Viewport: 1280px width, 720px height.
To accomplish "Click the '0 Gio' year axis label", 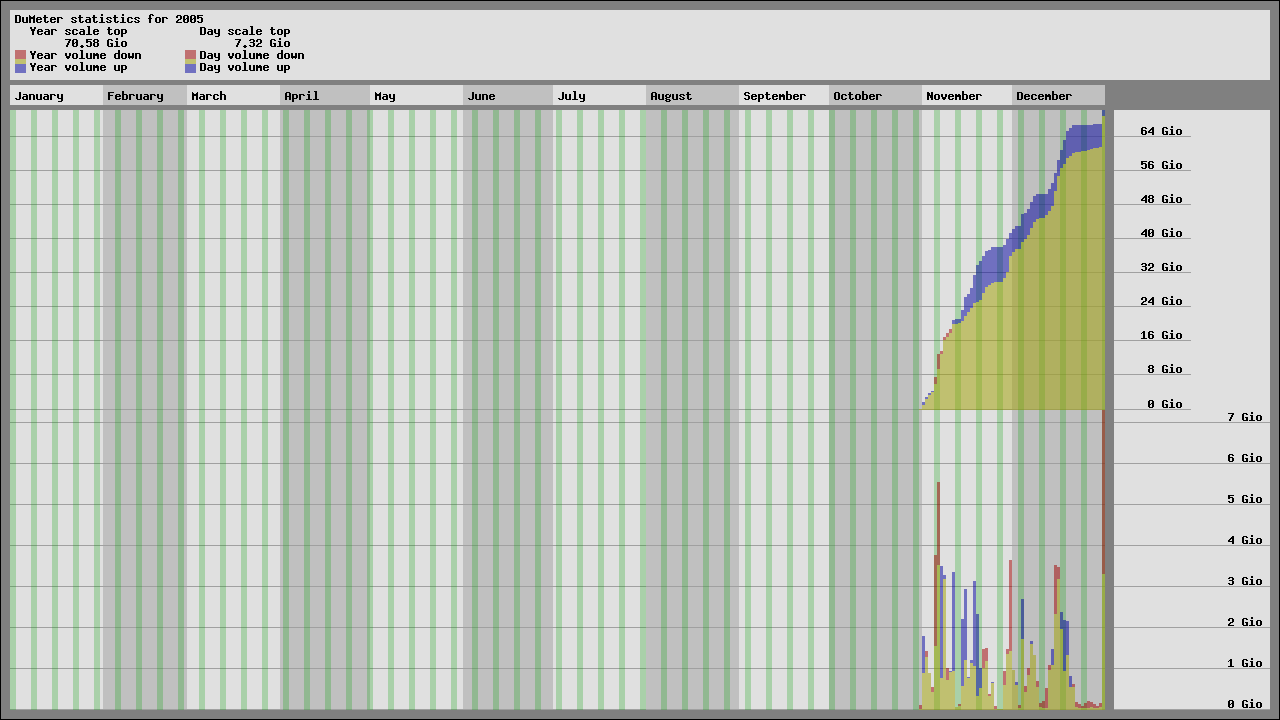I will pyautogui.click(x=1165, y=404).
